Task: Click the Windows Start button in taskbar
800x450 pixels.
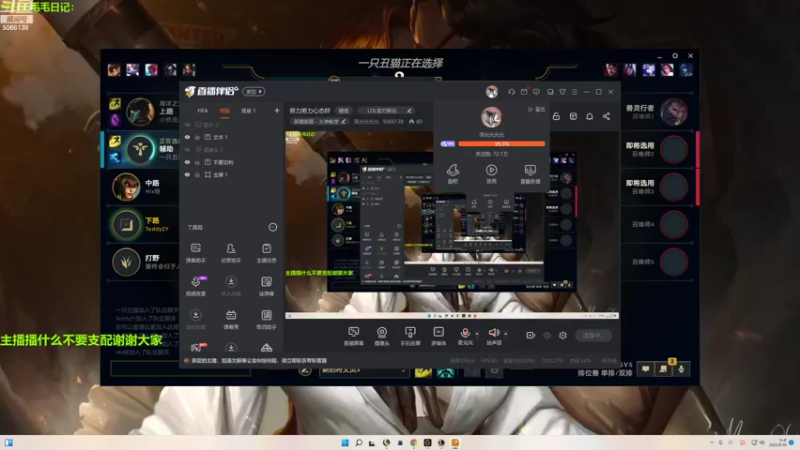Action: (345, 442)
